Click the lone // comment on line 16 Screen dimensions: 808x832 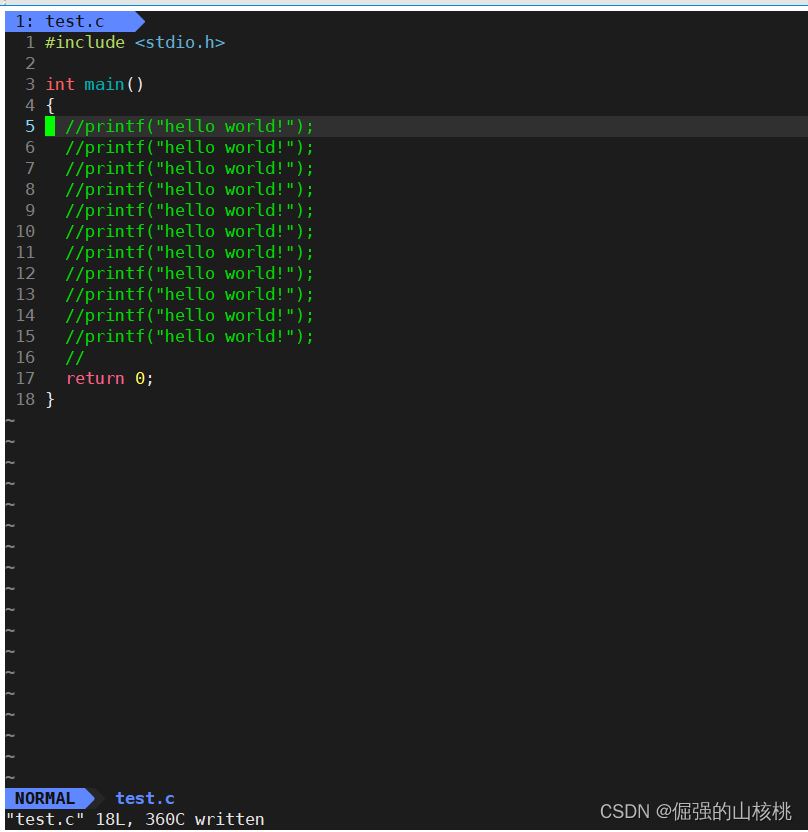point(75,358)
